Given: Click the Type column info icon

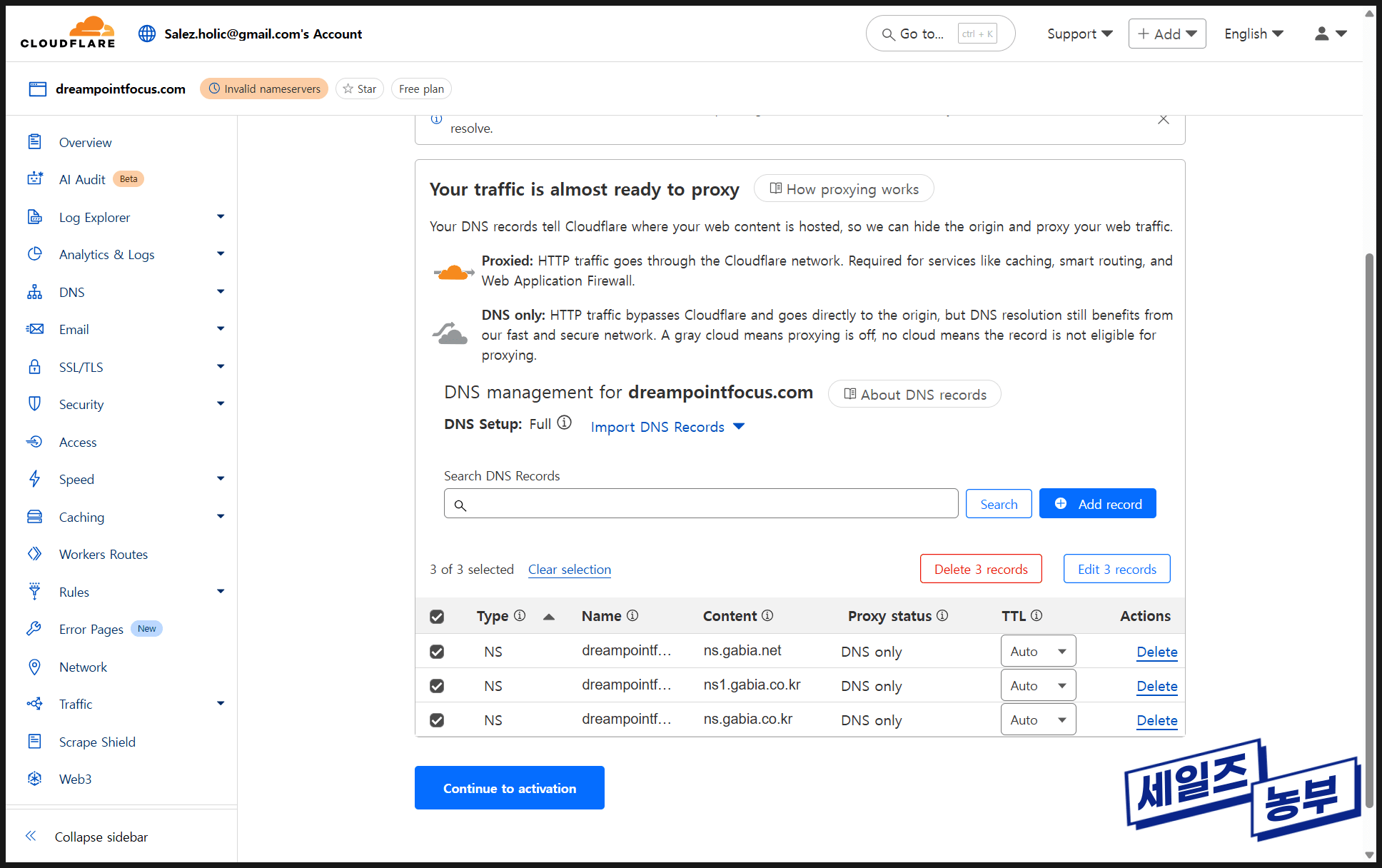Looking at the screenshot, I should point(520,615).
